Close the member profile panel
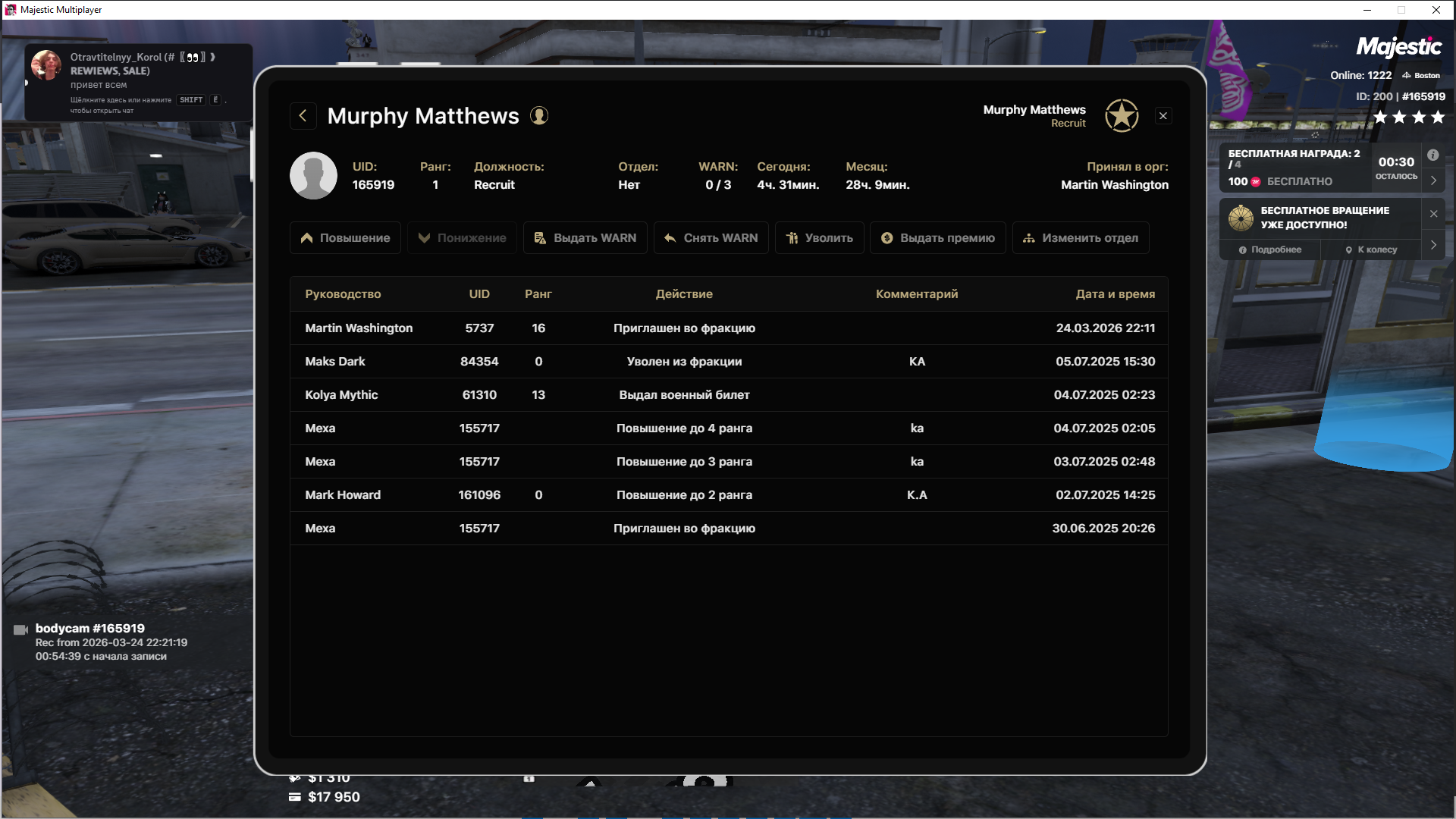This screenshot has width=1456, height=819. pos(1163,116)
